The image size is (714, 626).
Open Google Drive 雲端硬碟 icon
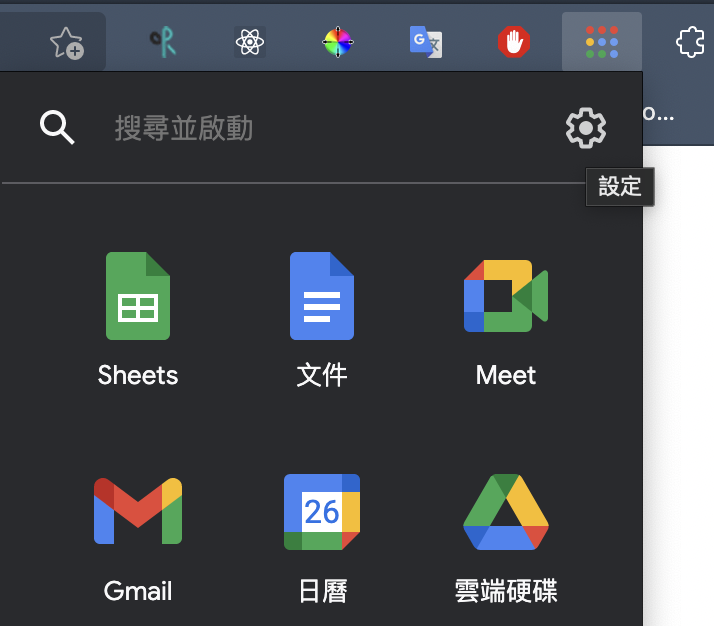(x=506, y=512)
